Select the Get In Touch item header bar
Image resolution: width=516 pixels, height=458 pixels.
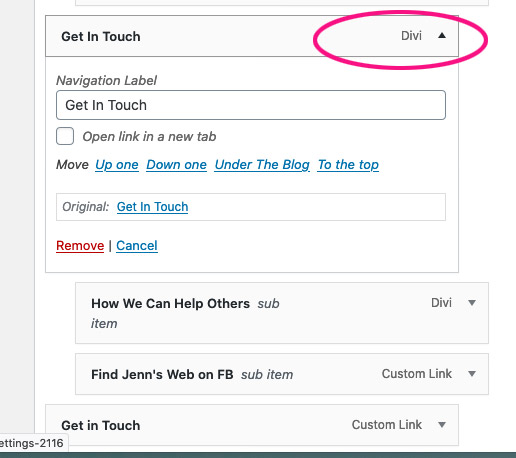(252, 36)
